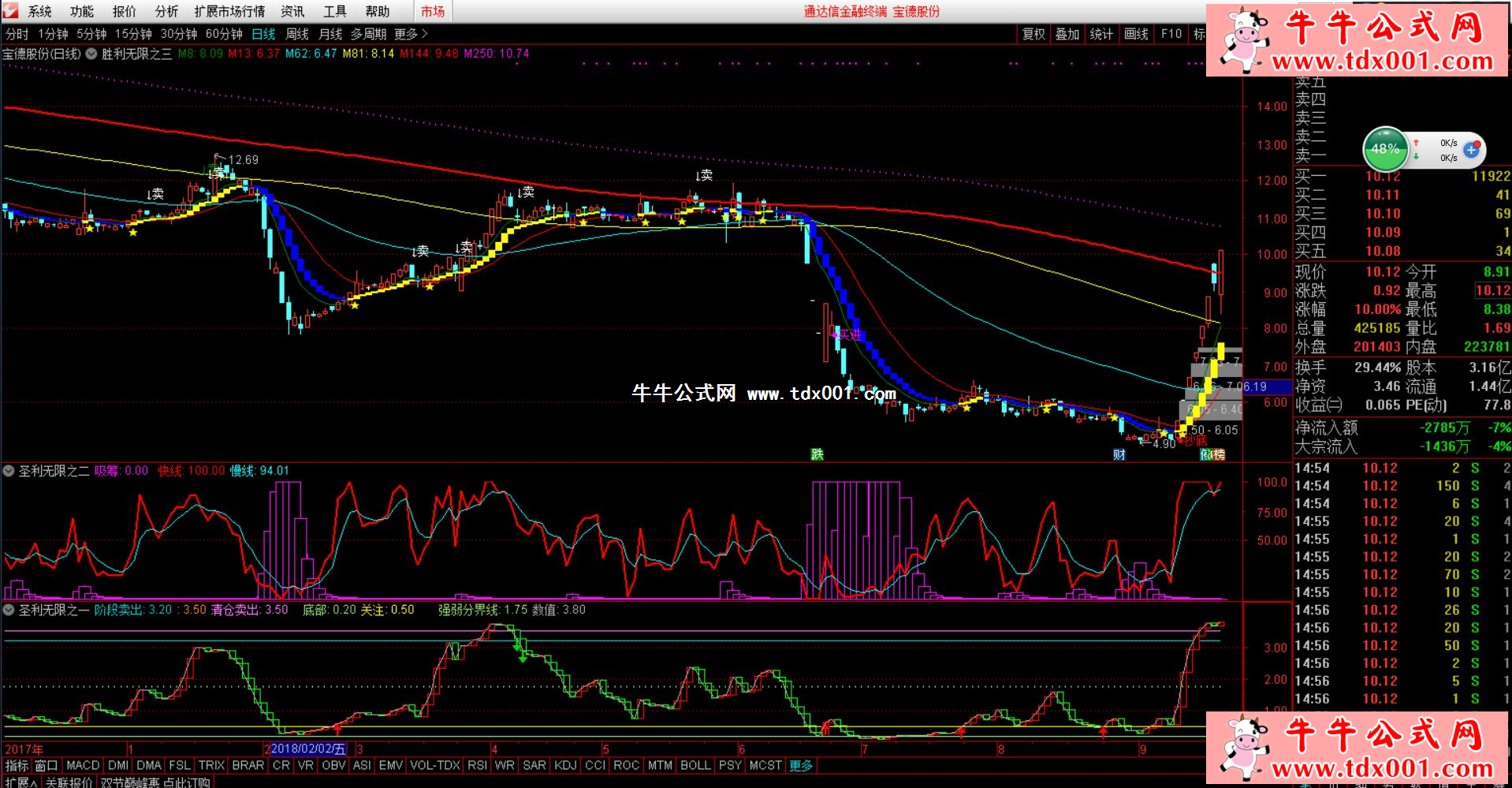This screenshot has height=788, width=1512.
Task: Open the 扩展市场行情 menu
Action: 229,11
